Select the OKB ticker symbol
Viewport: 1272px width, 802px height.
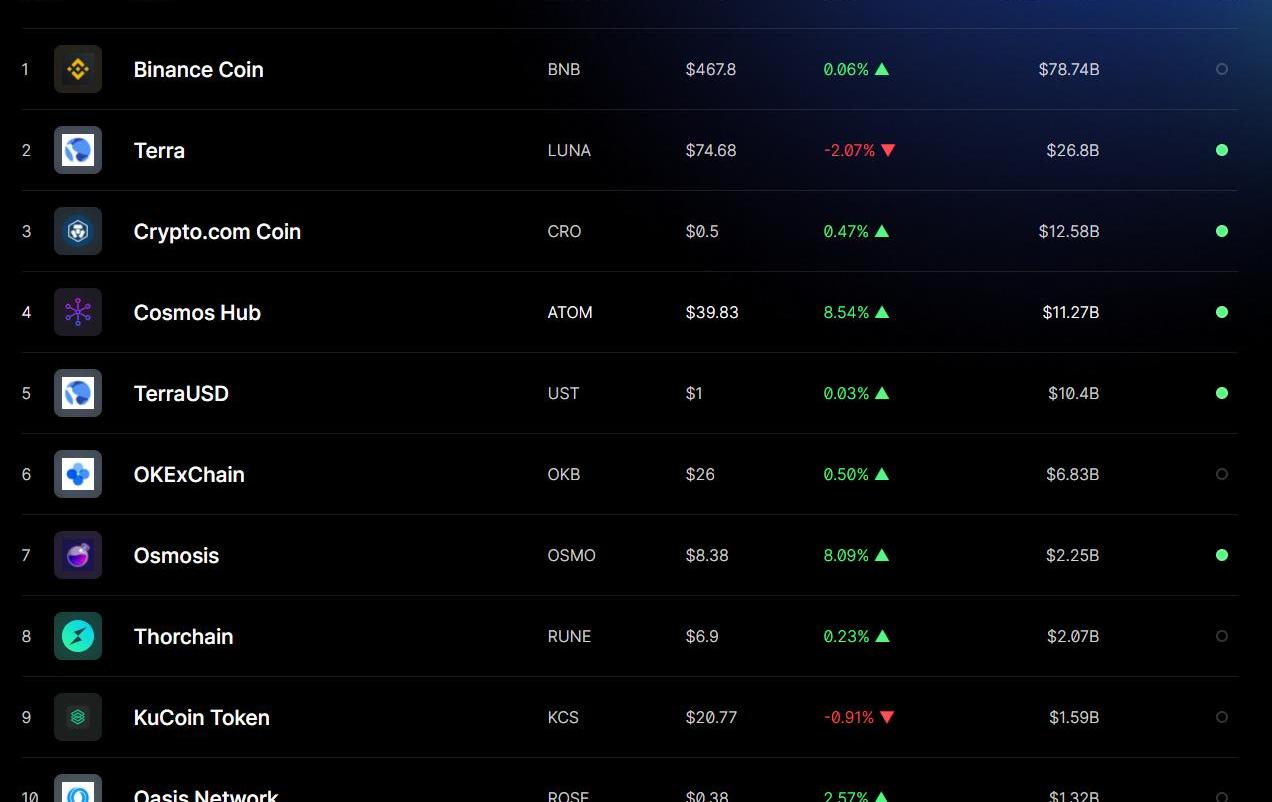(564, 474)
